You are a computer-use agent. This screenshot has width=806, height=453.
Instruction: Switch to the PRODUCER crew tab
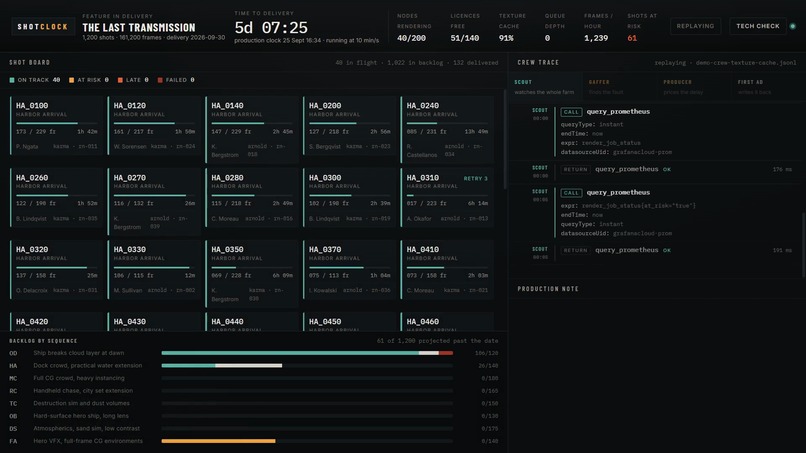click(x=694, y=87)
